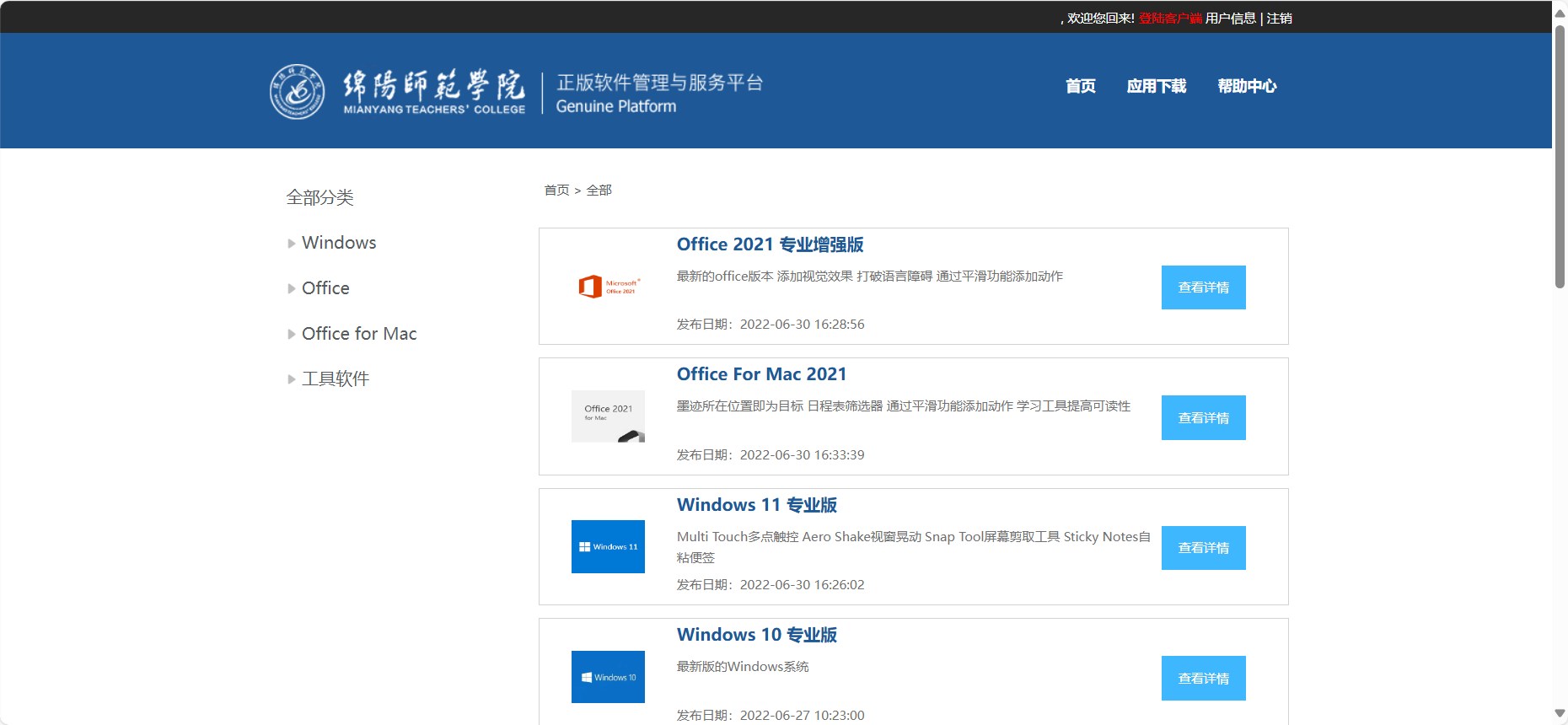
Task: Click the 全部分类 heading
Action: (x=320, y=197)
